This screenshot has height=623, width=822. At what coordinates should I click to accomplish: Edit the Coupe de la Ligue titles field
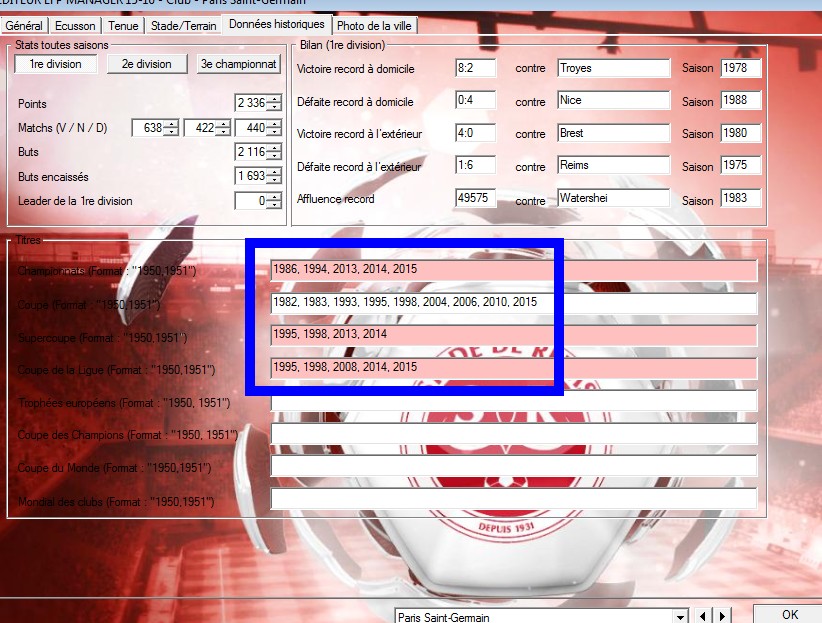[514, 368]
